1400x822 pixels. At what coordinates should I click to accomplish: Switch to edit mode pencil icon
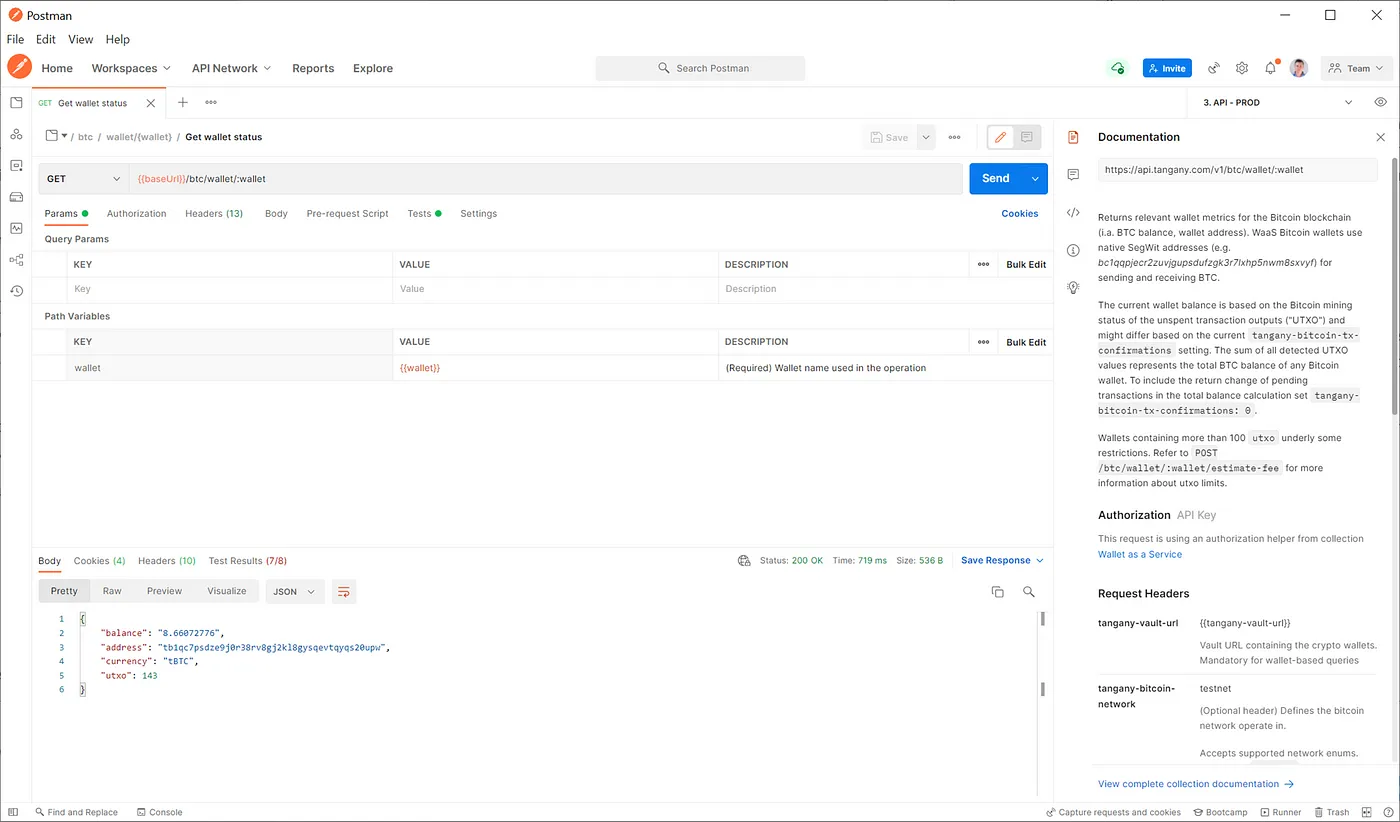(x=1000, y=137)
